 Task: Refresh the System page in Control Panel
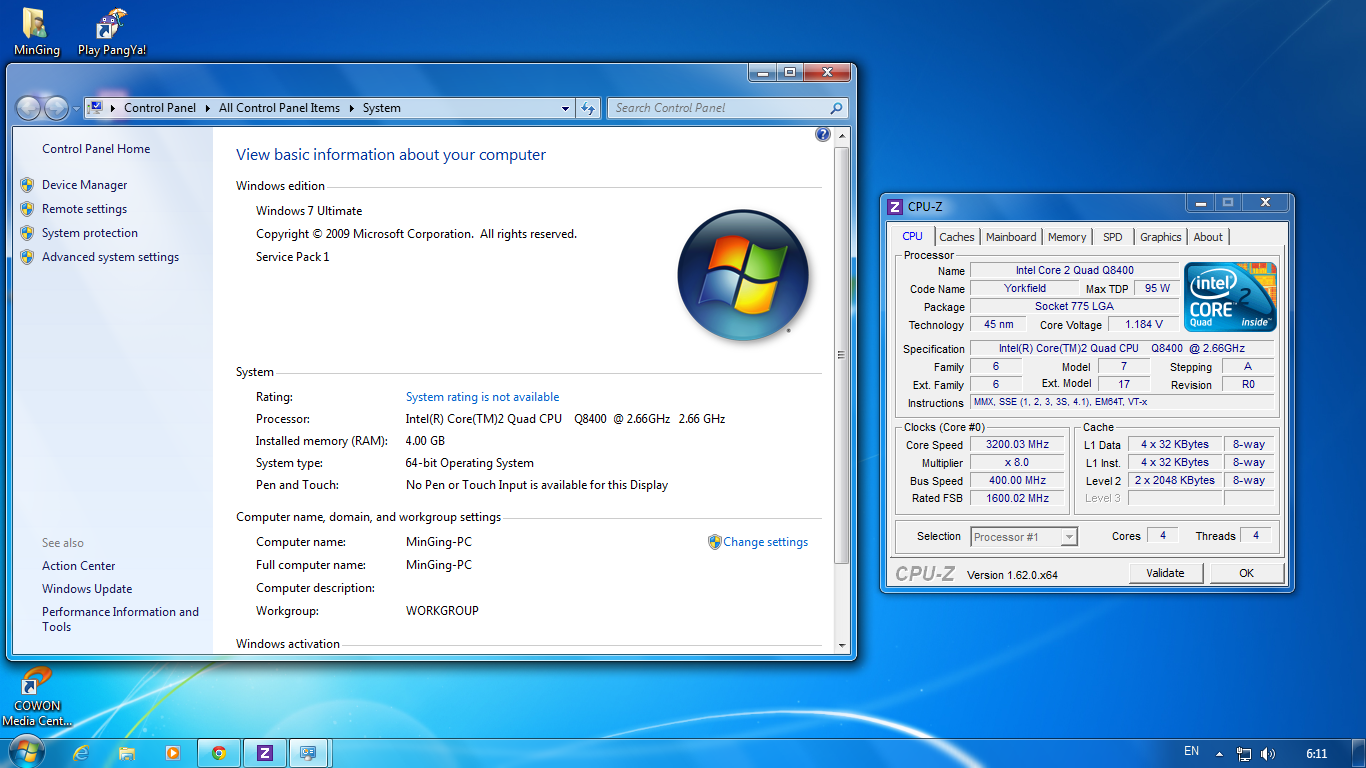click(x=588, y=108)
